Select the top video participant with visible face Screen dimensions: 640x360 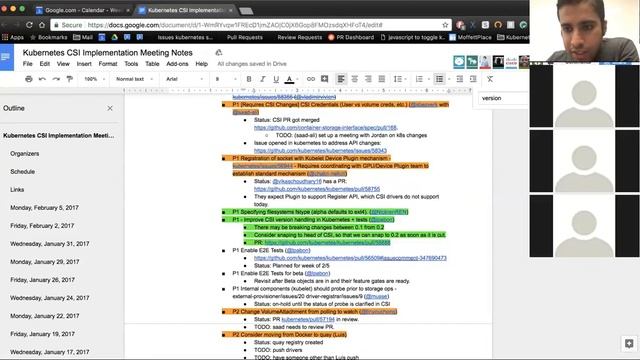coord(584,31)
